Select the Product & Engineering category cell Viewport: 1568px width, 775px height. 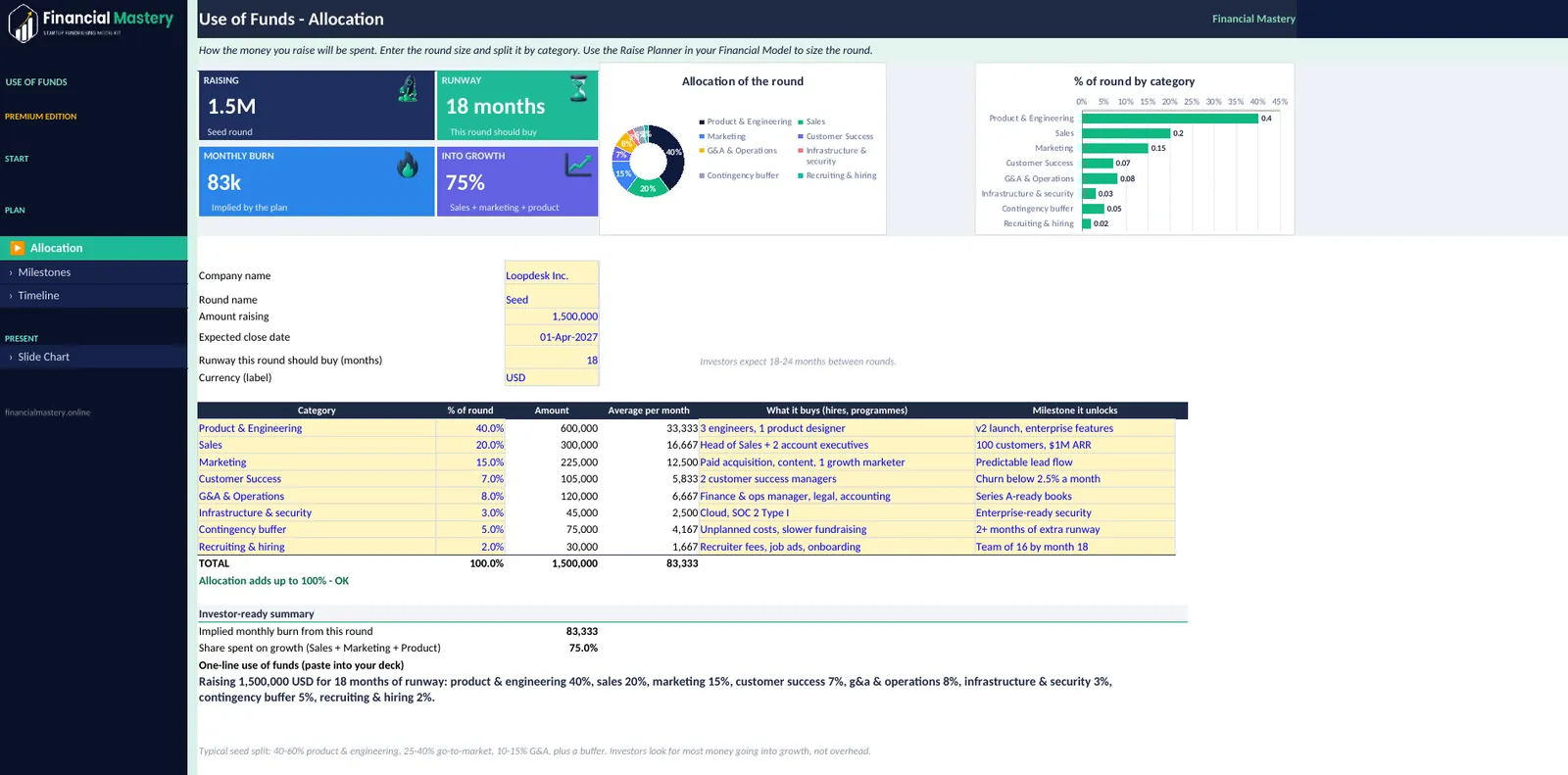317,428
